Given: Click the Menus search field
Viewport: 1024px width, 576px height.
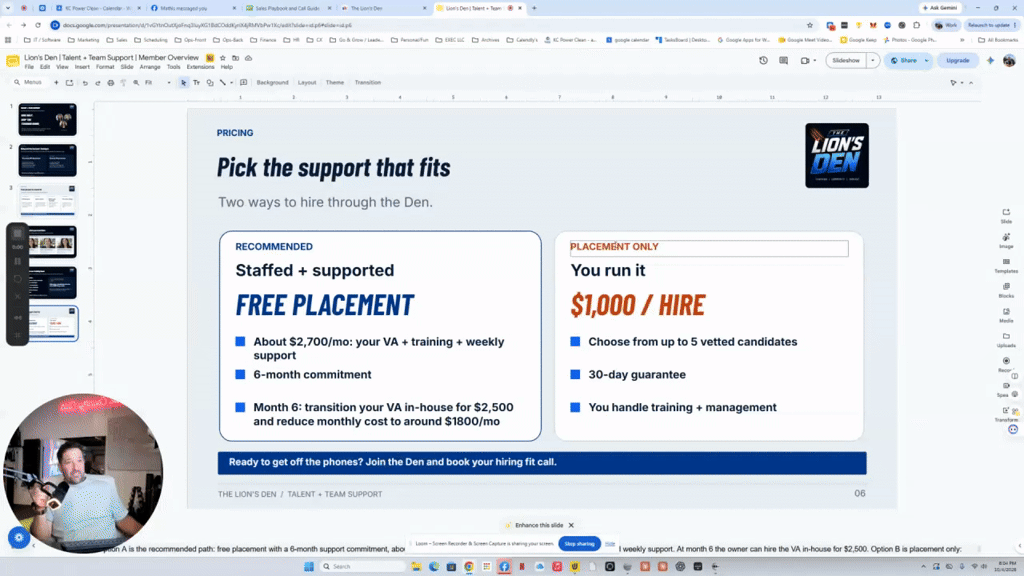Looking at the screenshot, I should point(29,83).
